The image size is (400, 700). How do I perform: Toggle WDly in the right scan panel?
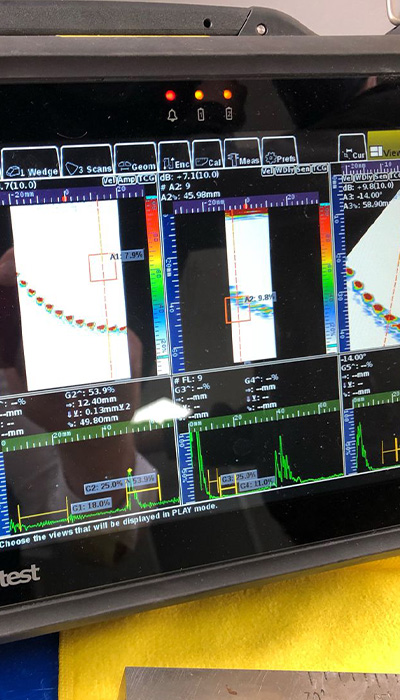coord(362,177)
